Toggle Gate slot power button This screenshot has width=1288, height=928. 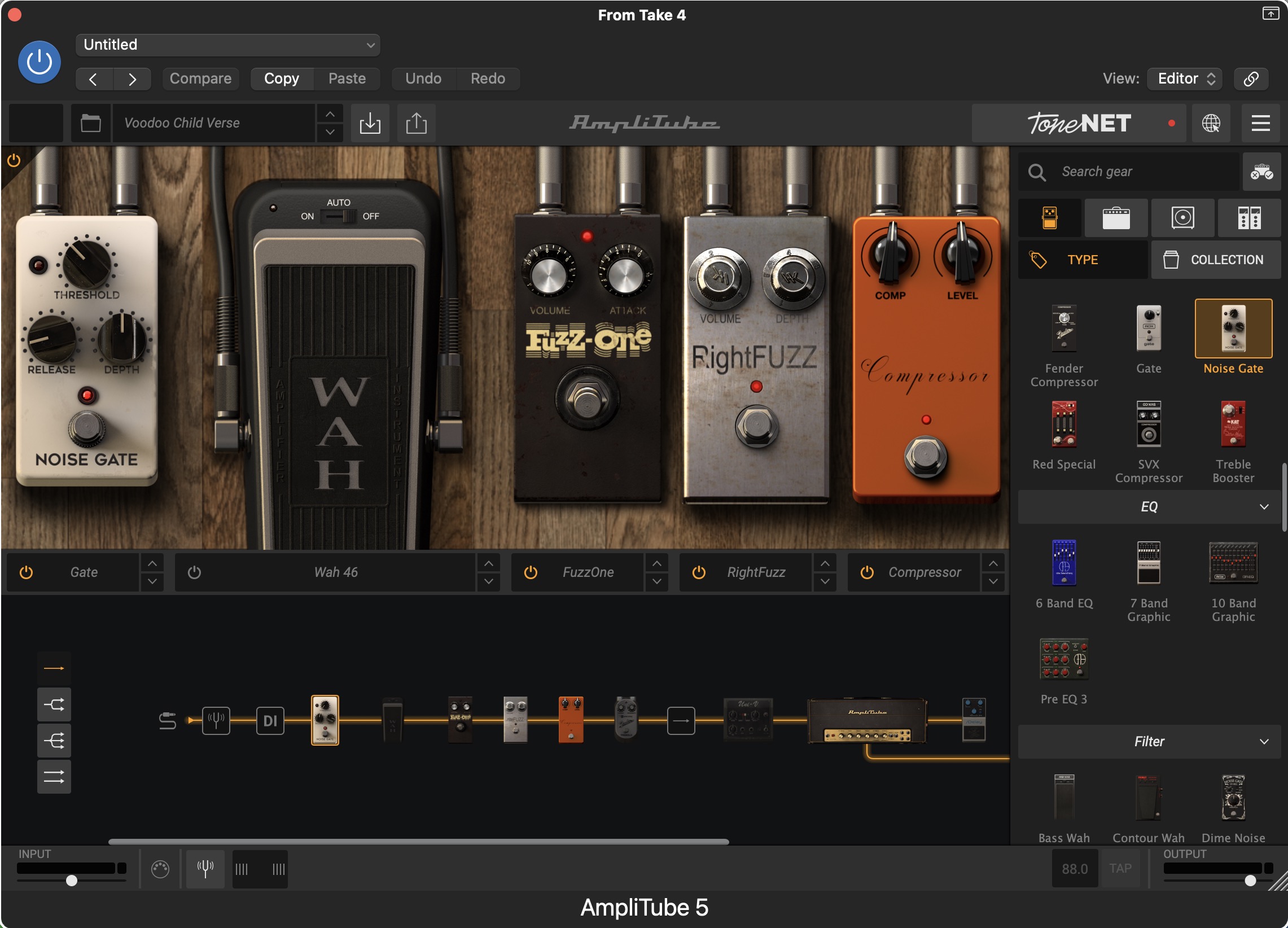[x=26, y=572]
